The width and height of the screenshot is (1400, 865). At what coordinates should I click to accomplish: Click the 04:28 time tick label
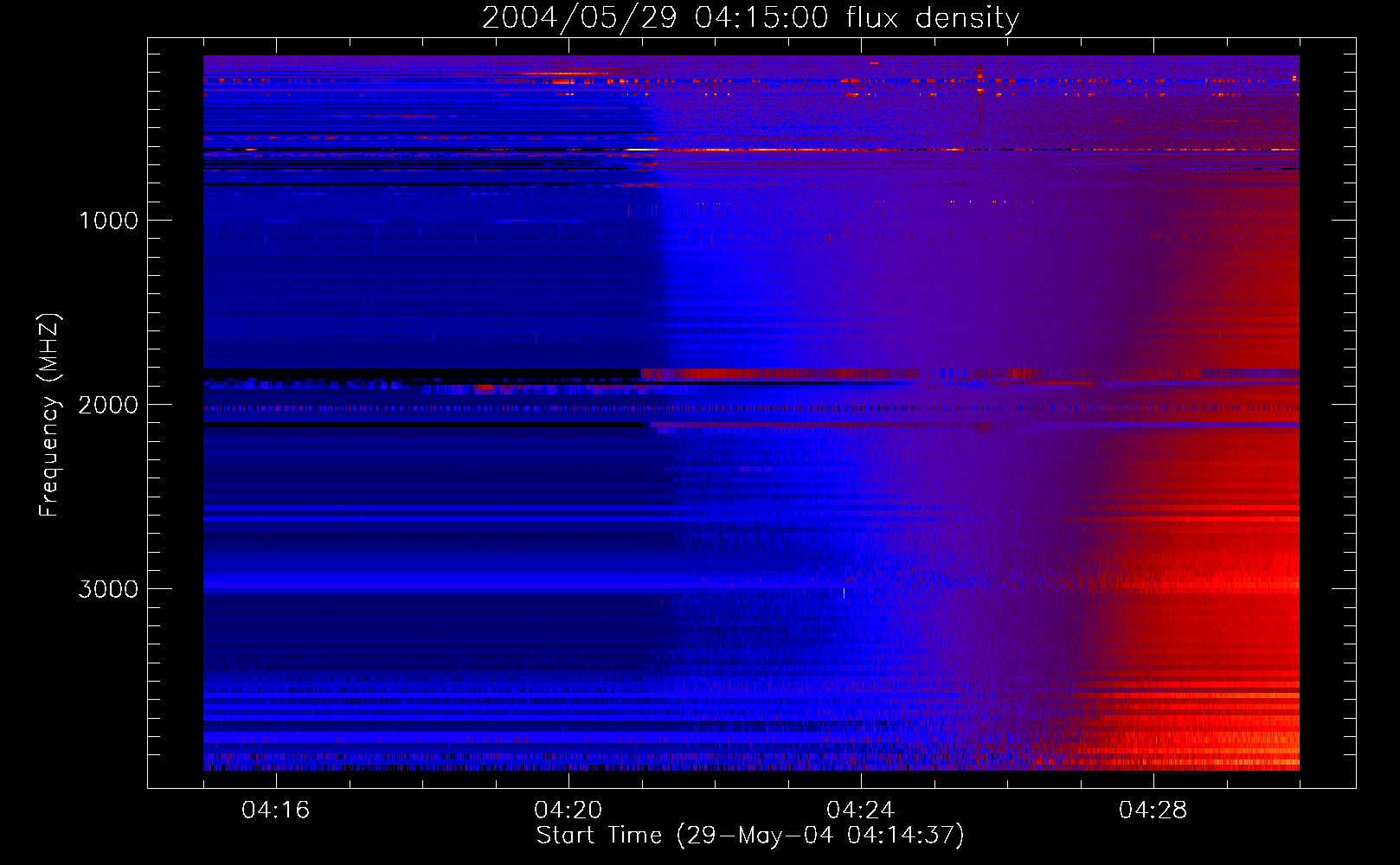1153,810
